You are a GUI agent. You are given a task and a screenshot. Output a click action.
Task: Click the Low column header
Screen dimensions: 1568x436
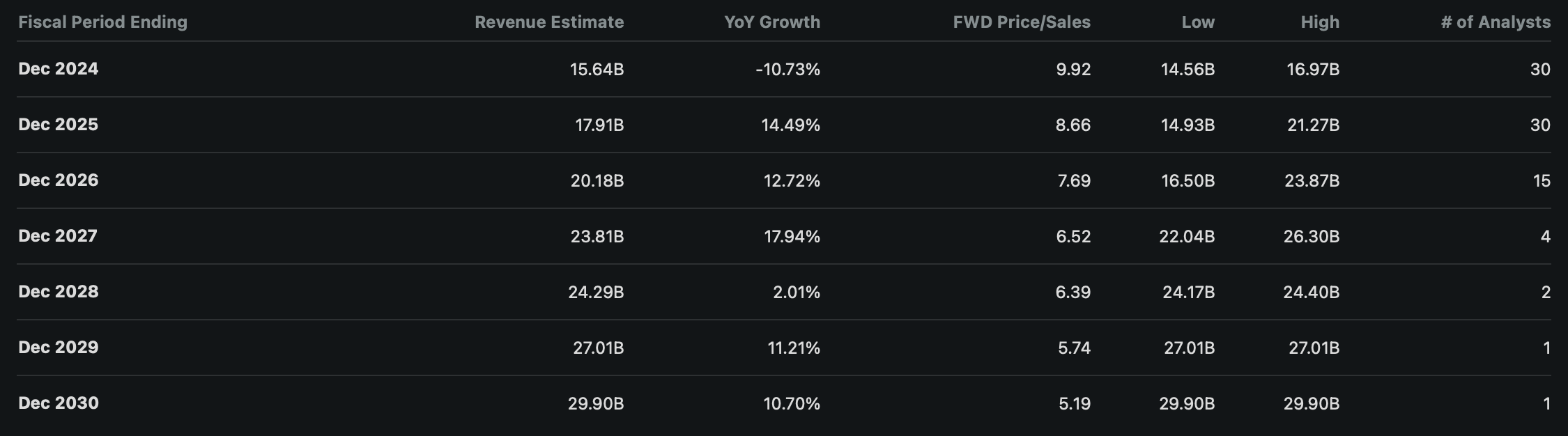click(x=1197, y=22)
